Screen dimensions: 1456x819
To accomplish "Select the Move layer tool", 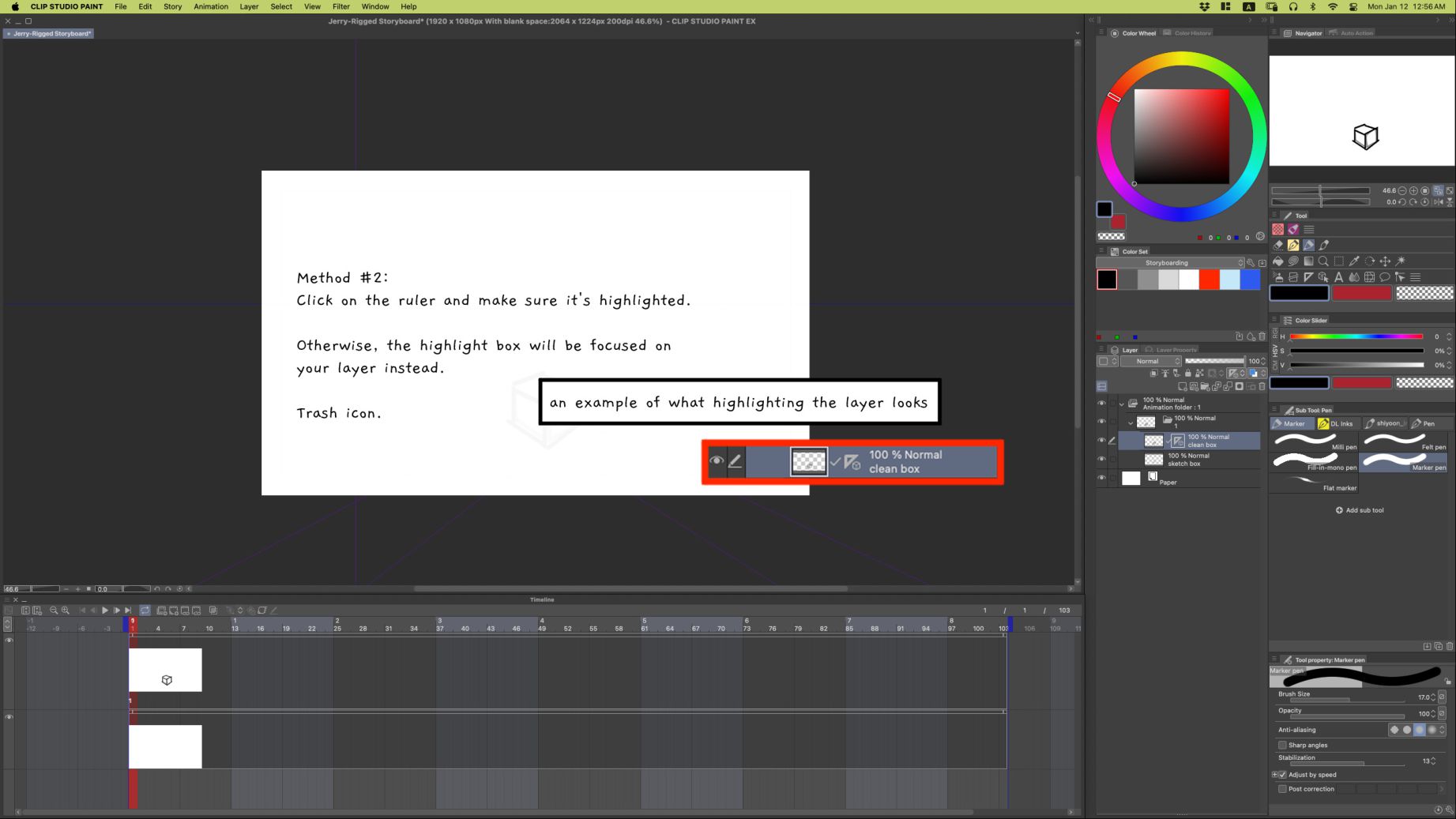I will point(1385,261).
